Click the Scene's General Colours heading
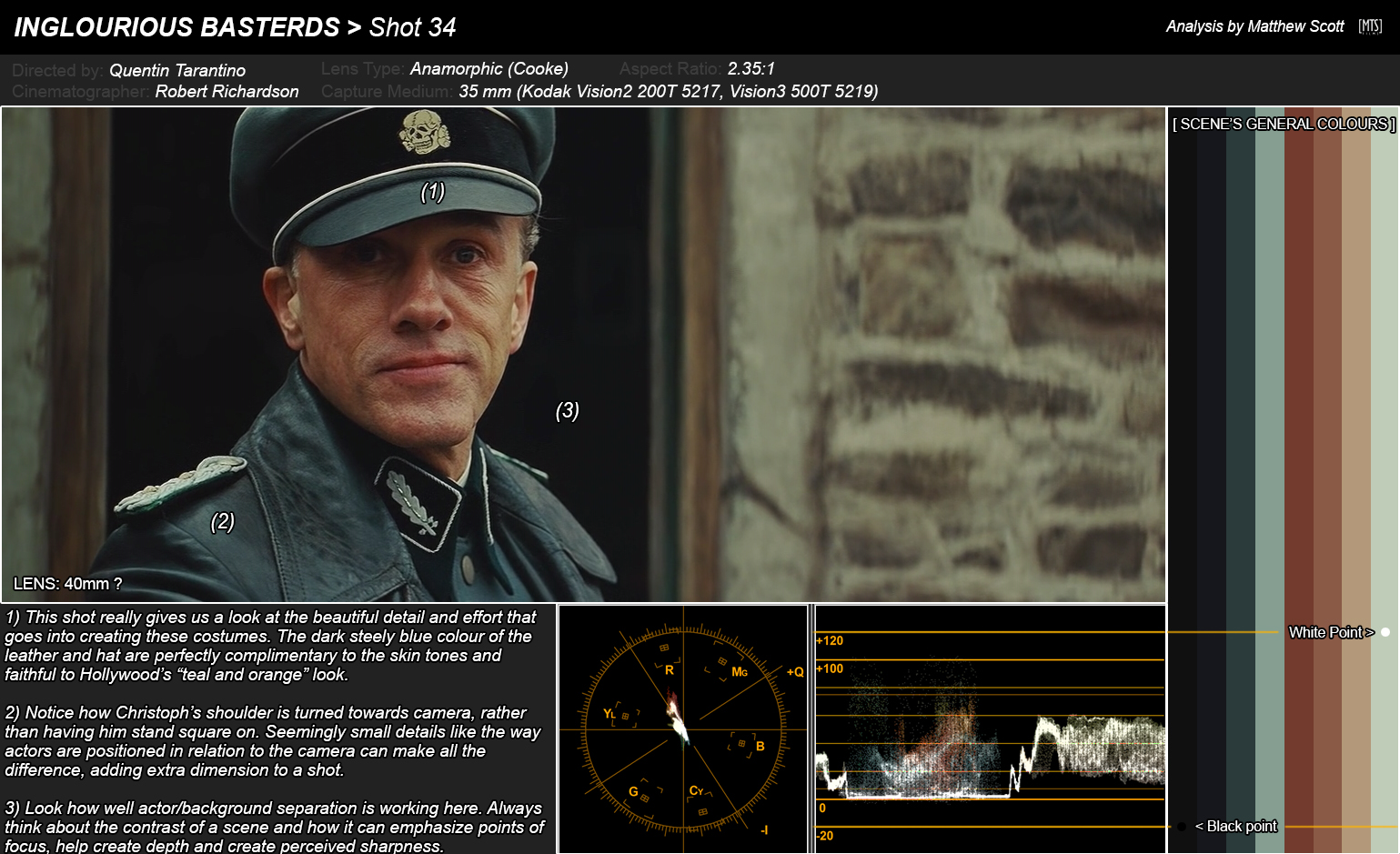The width and height of the screenshot is (1400, 854). click(x=1284, y=124)
